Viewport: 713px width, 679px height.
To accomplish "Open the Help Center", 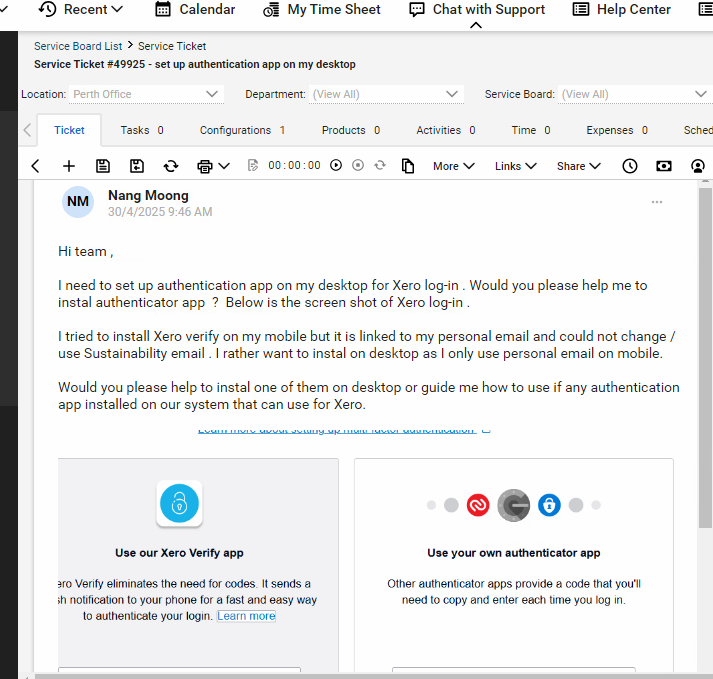I will point(622,9).
